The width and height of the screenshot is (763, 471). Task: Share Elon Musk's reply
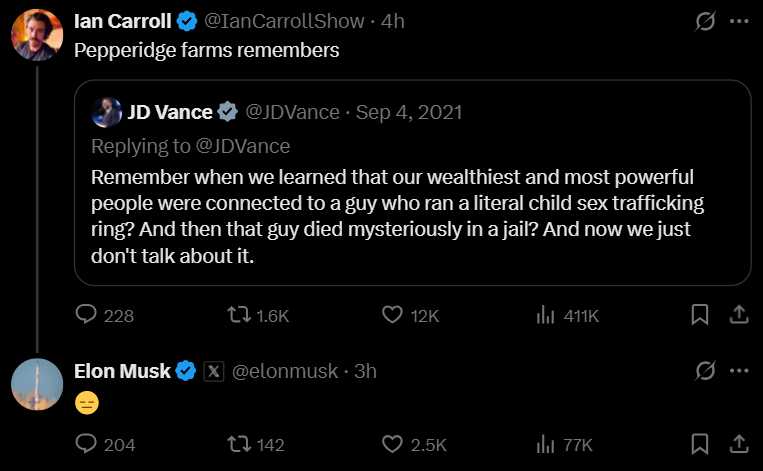click(739, 444)
